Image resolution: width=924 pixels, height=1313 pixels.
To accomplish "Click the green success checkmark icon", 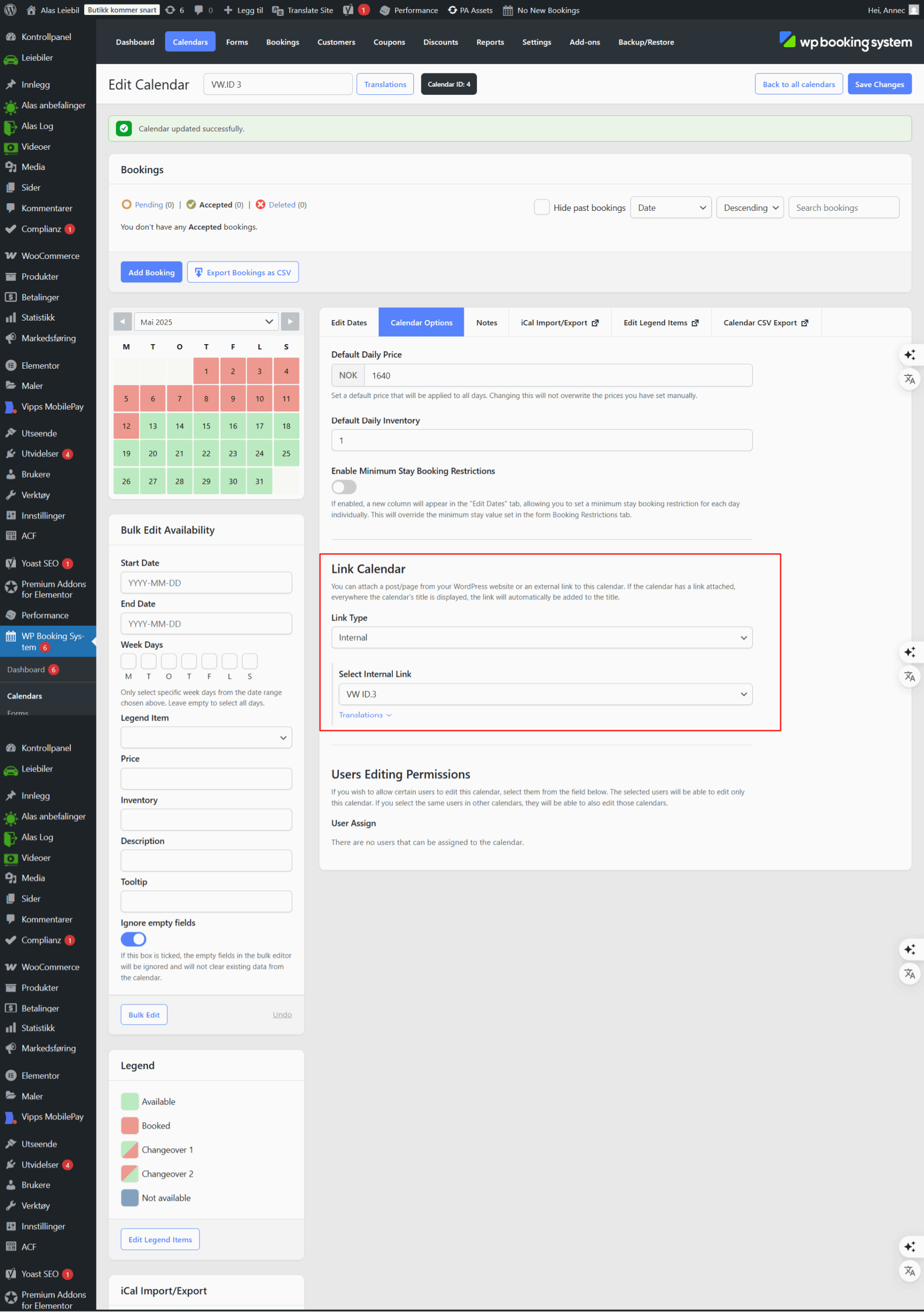I will click(124, 129).
